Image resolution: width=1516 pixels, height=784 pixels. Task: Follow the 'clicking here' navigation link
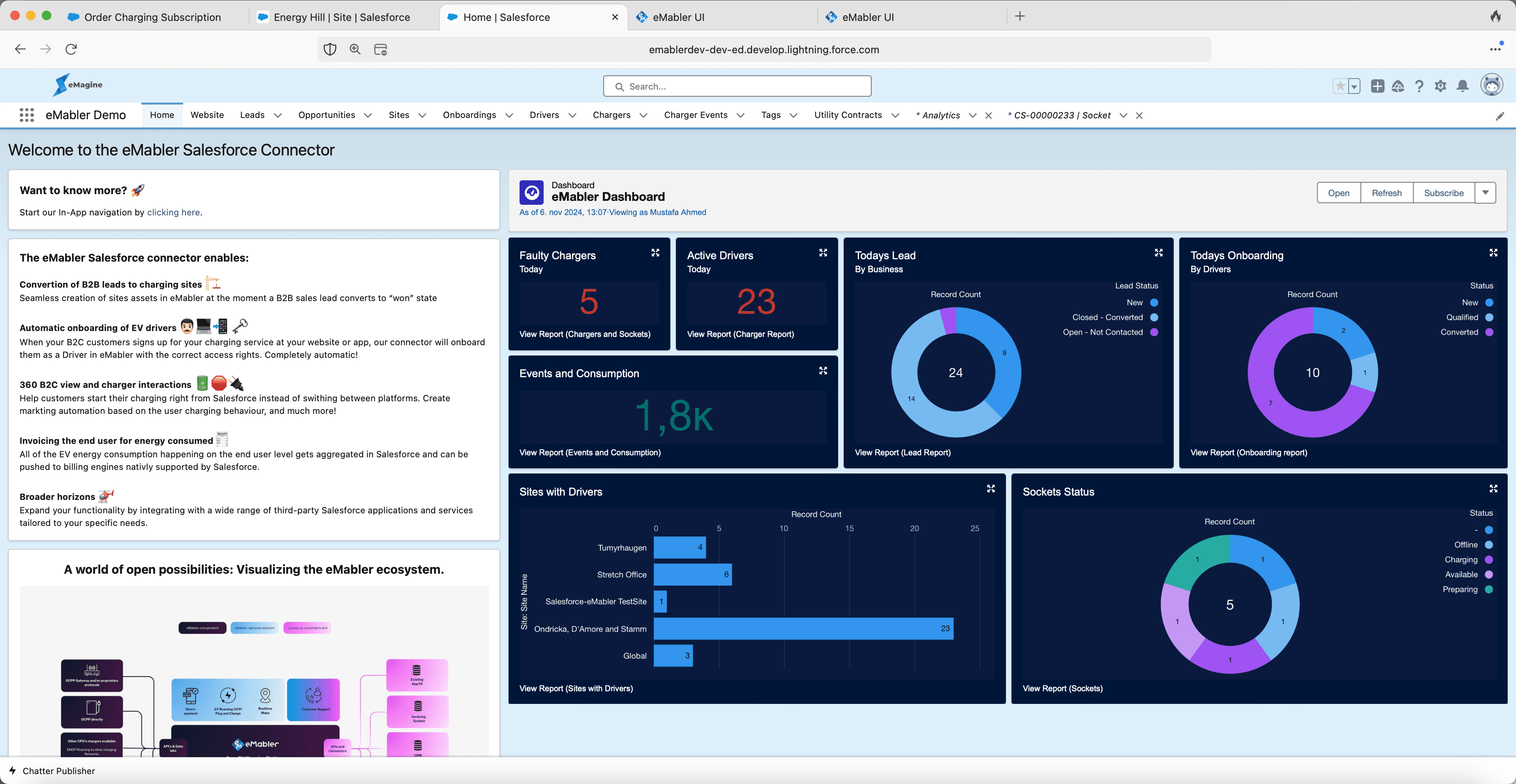(173, 212)
